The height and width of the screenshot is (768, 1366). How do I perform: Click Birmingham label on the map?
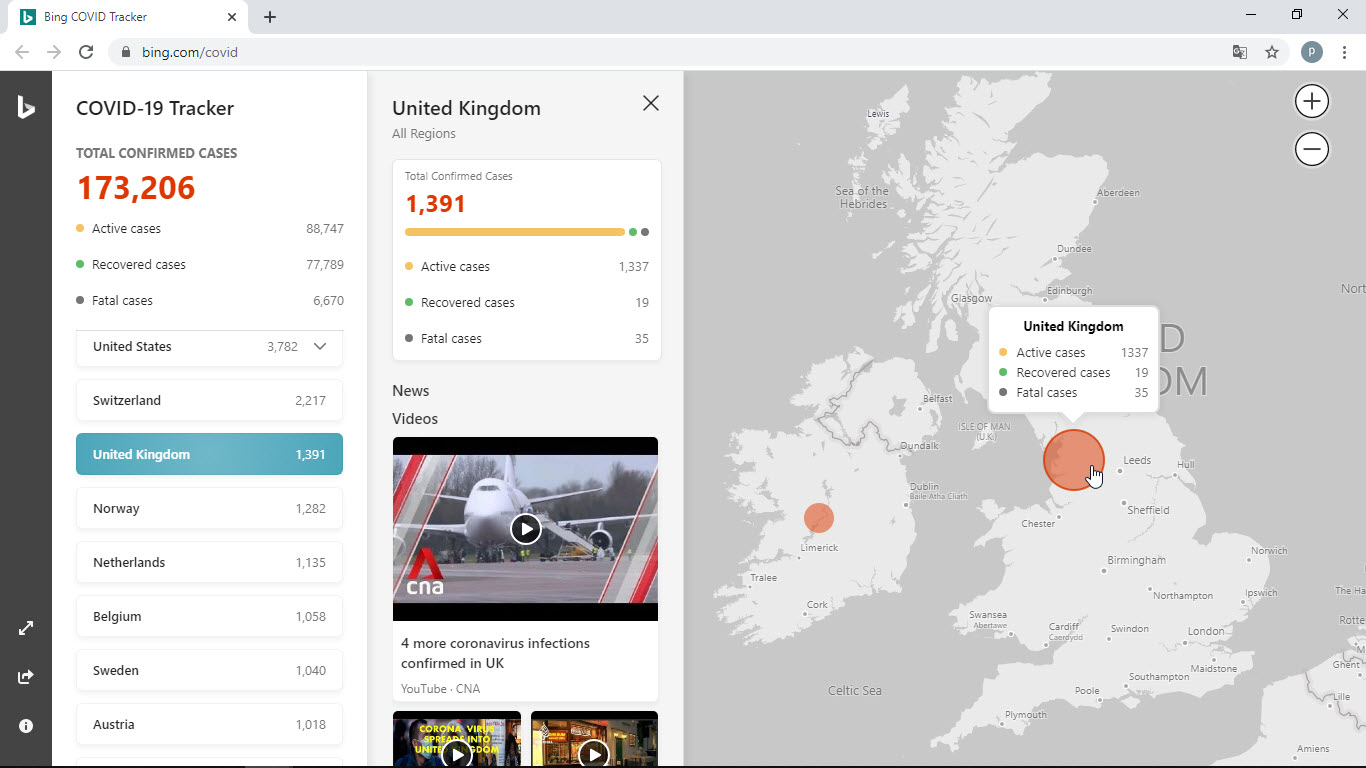coord(1136,560)
